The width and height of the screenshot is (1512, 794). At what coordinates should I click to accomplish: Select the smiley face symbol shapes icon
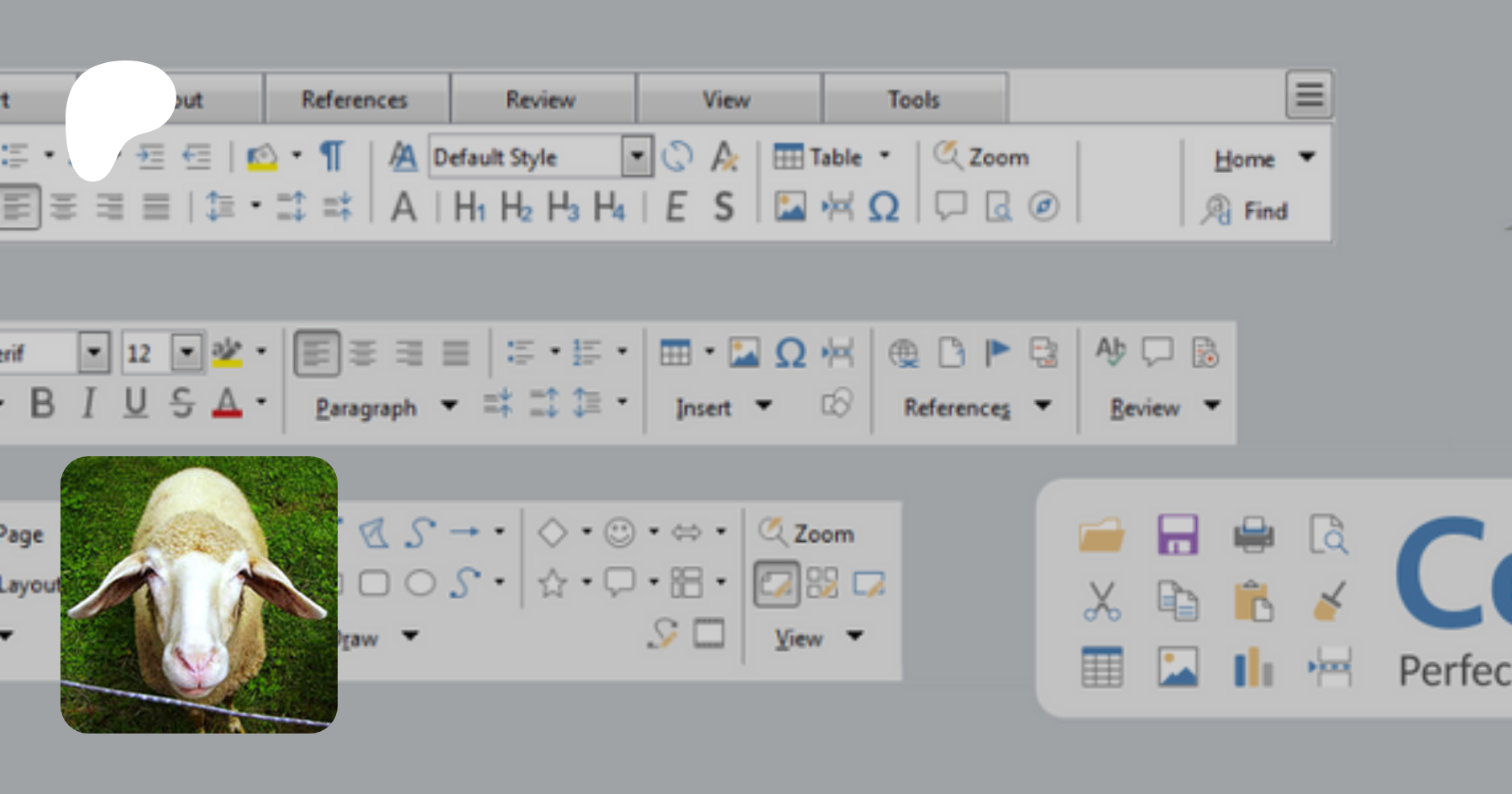tap(620, 533)
